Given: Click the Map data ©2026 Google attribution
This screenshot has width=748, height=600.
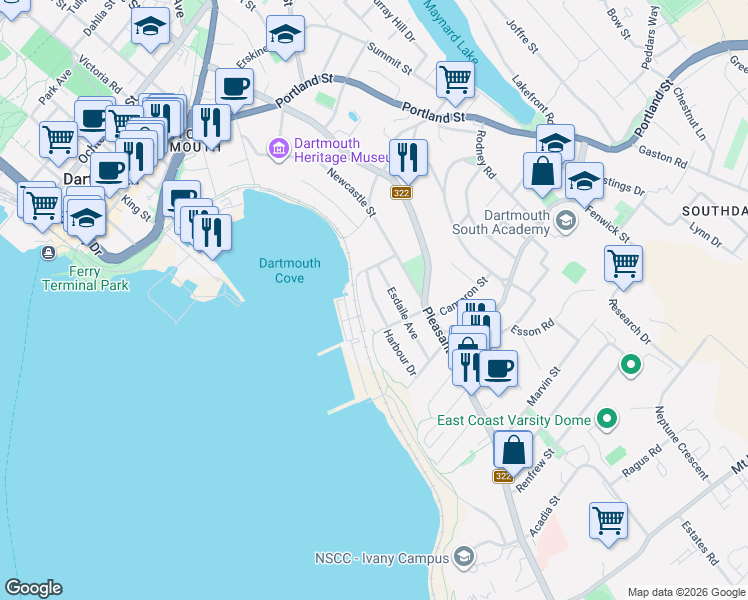Looking at the screenshot, I should pos(686,593).
